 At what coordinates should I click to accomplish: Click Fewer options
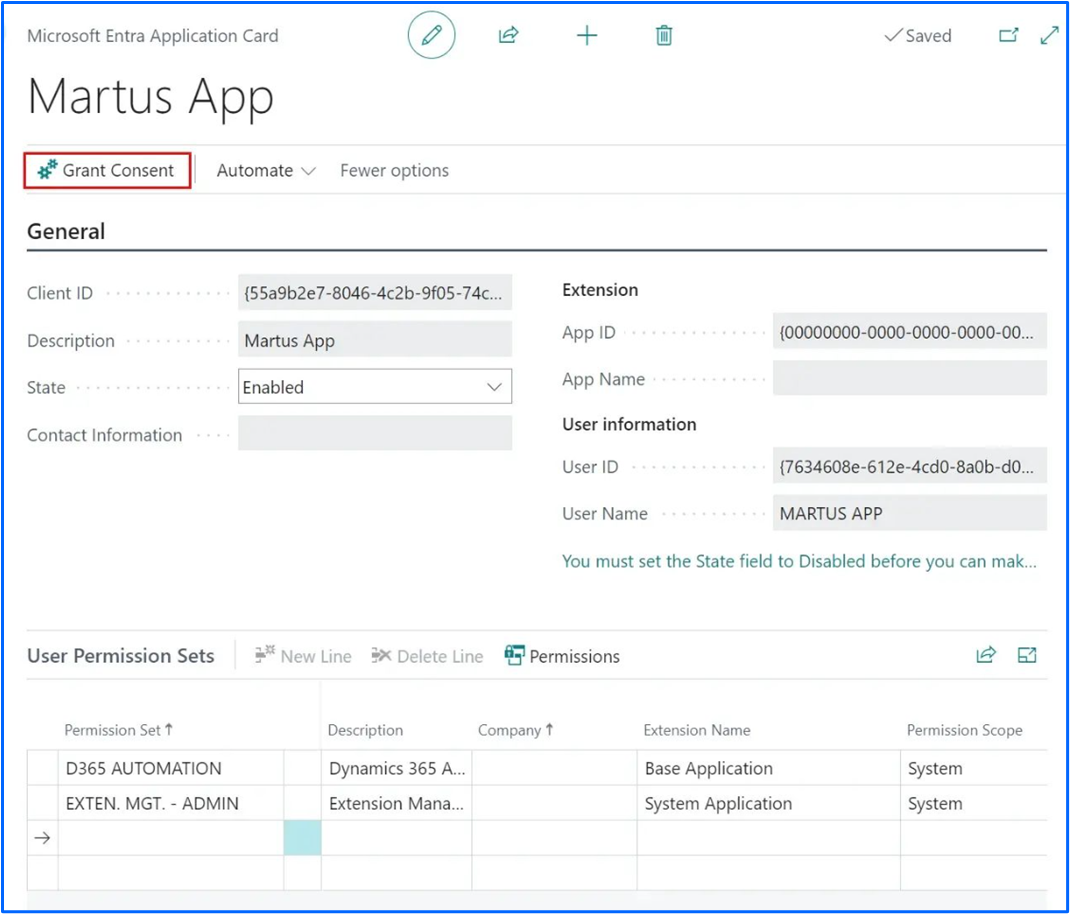click(394, 171)
